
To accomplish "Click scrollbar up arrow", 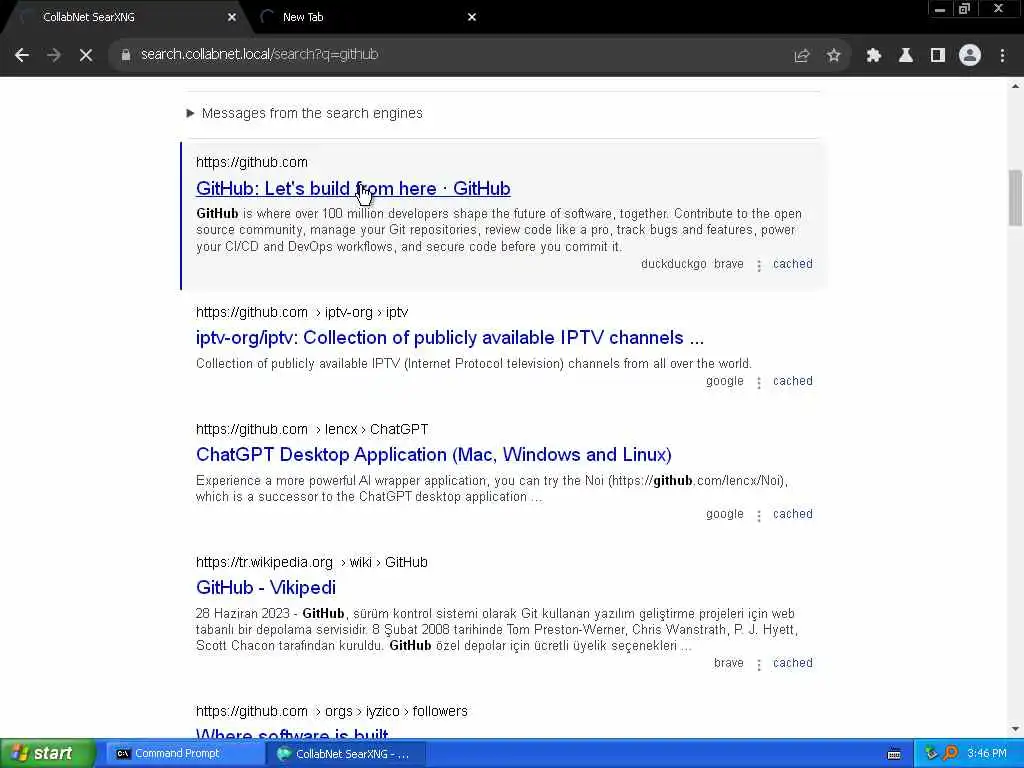I will 1015,86.
